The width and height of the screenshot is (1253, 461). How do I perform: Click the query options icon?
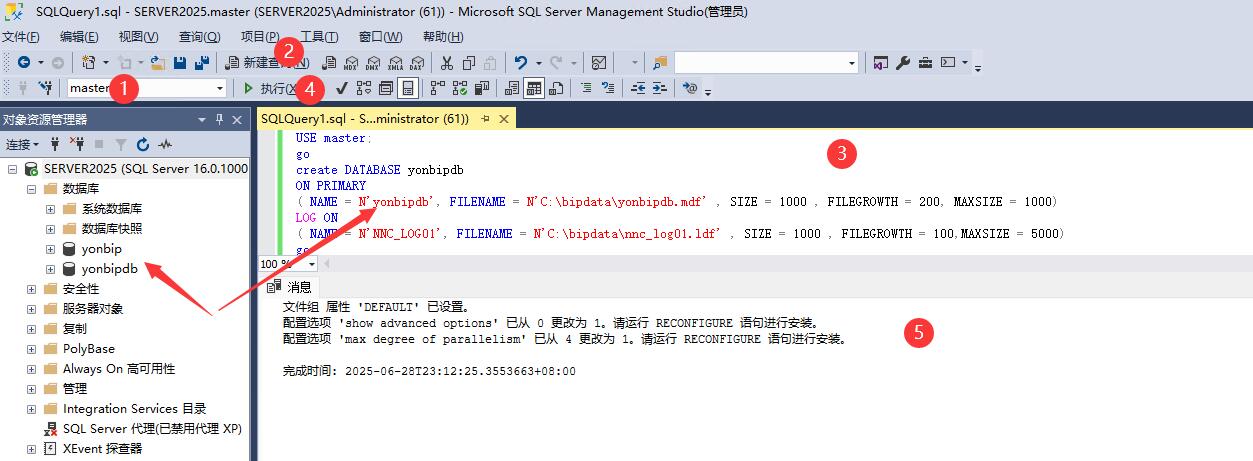385,88
